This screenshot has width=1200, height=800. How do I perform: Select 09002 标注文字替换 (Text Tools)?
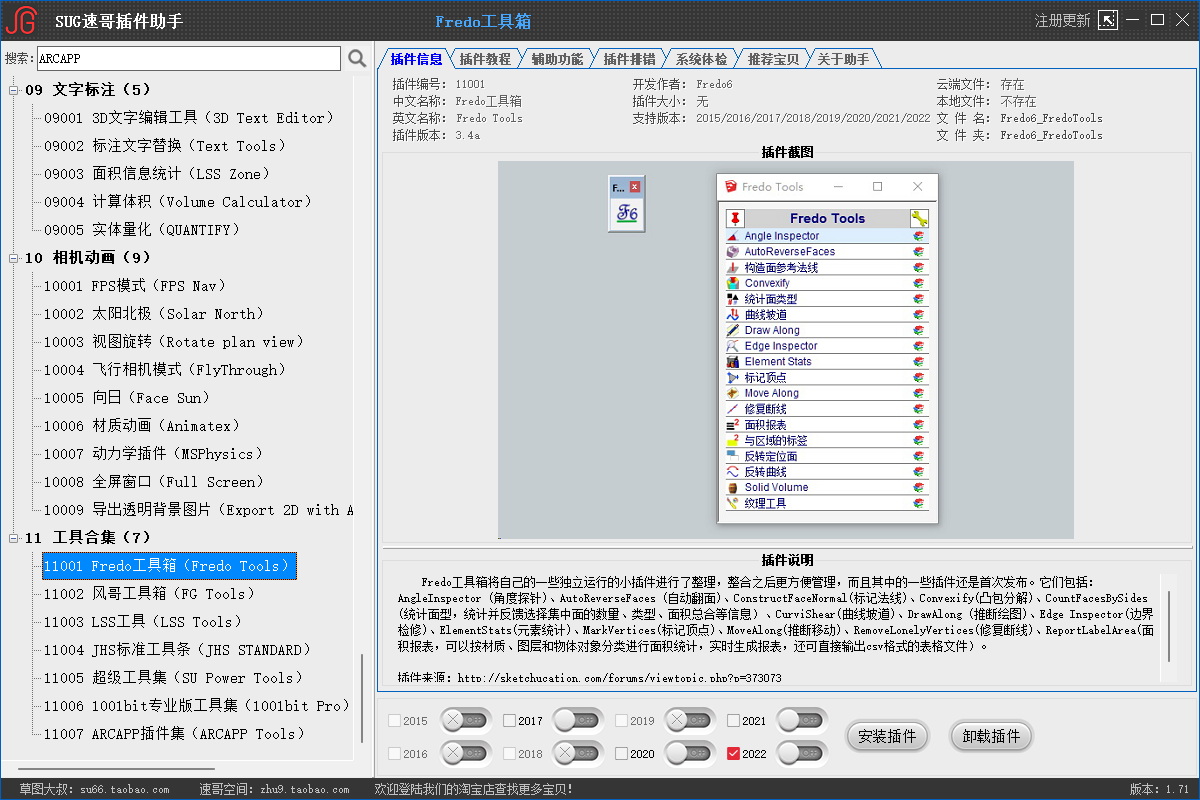coord(166,146)
